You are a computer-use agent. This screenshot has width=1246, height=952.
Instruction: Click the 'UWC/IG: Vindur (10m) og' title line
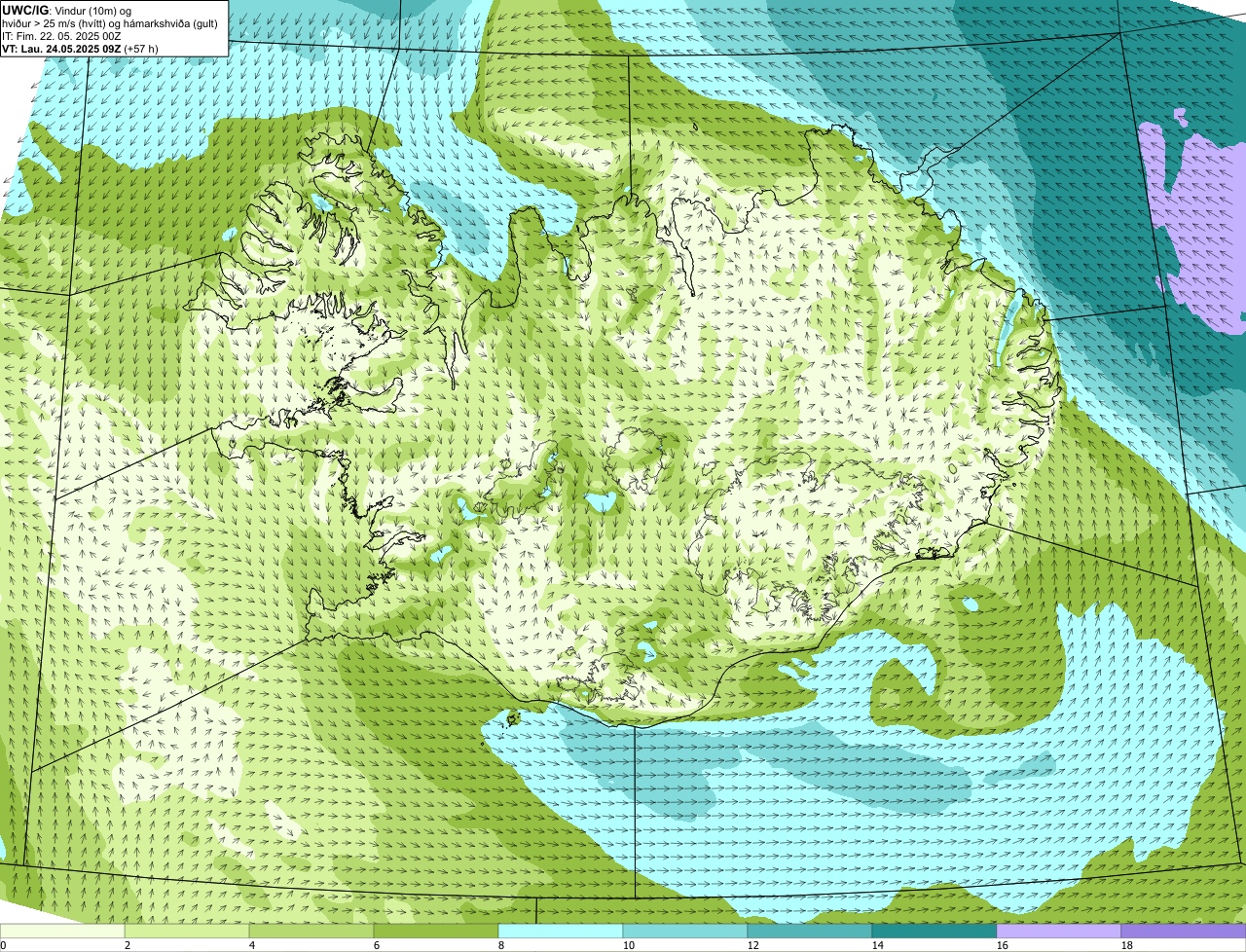tap(66, 10)
